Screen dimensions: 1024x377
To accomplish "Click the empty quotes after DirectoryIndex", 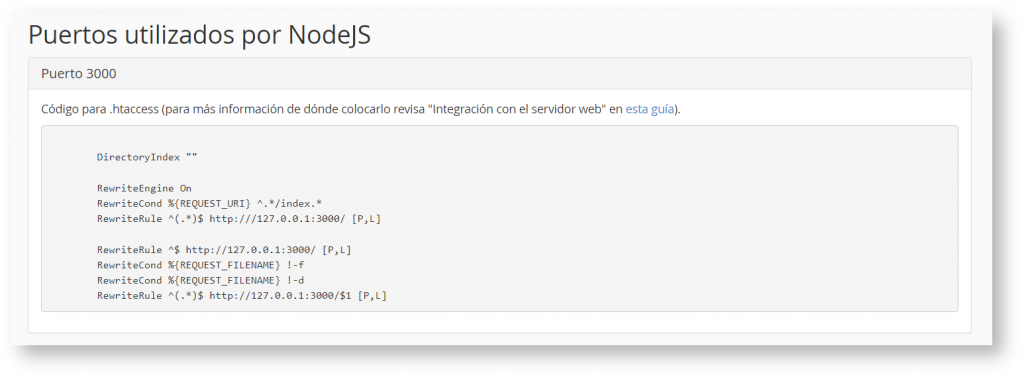I will pyautogui.click(x=191, y=157).
